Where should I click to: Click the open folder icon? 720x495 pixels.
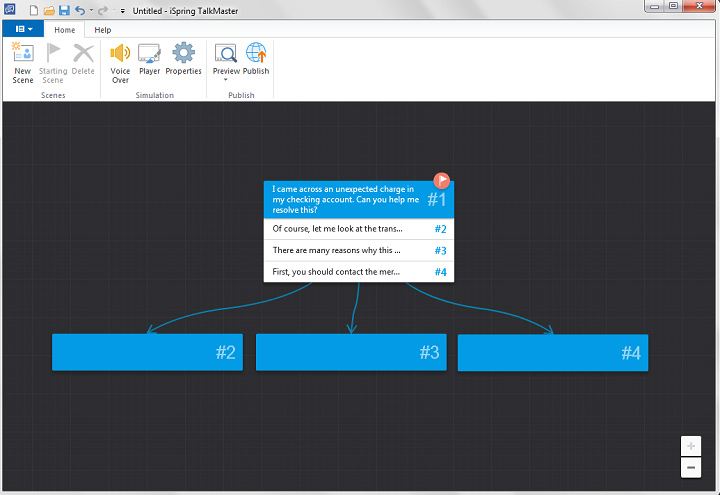(x=49, y=10)
